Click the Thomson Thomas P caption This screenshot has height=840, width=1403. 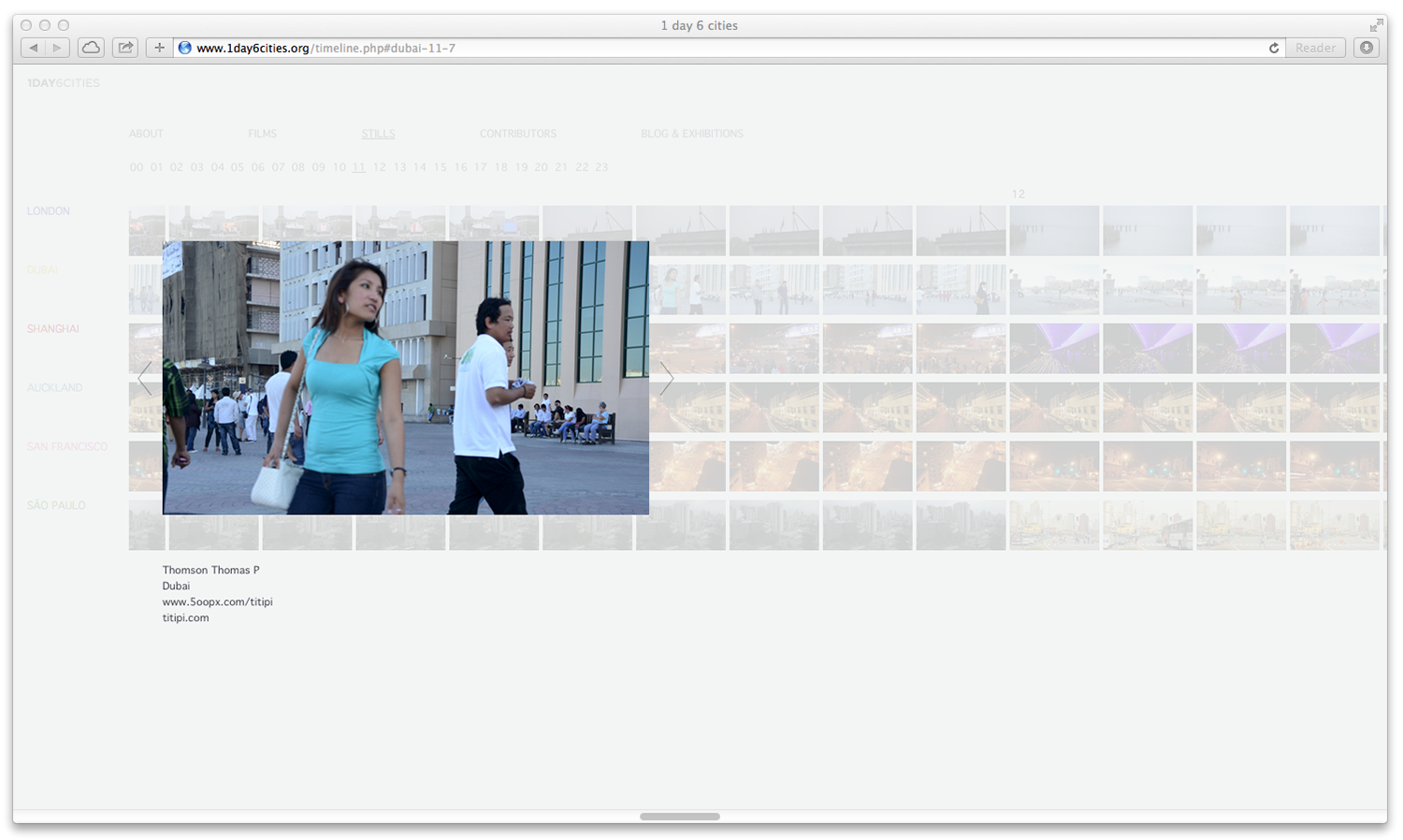(x=211, y=570)
